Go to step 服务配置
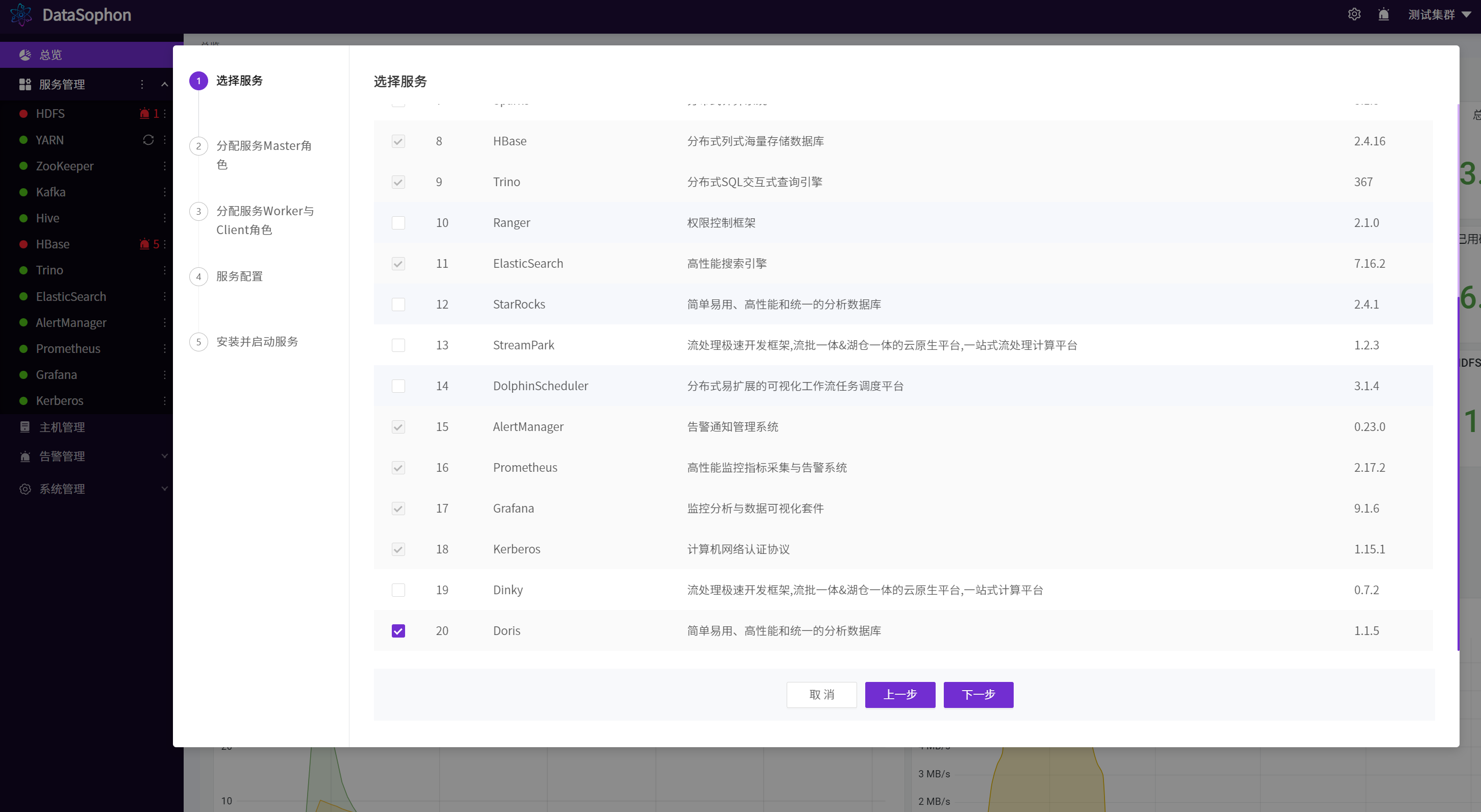The image size is (1481, 812). point(239,276)
